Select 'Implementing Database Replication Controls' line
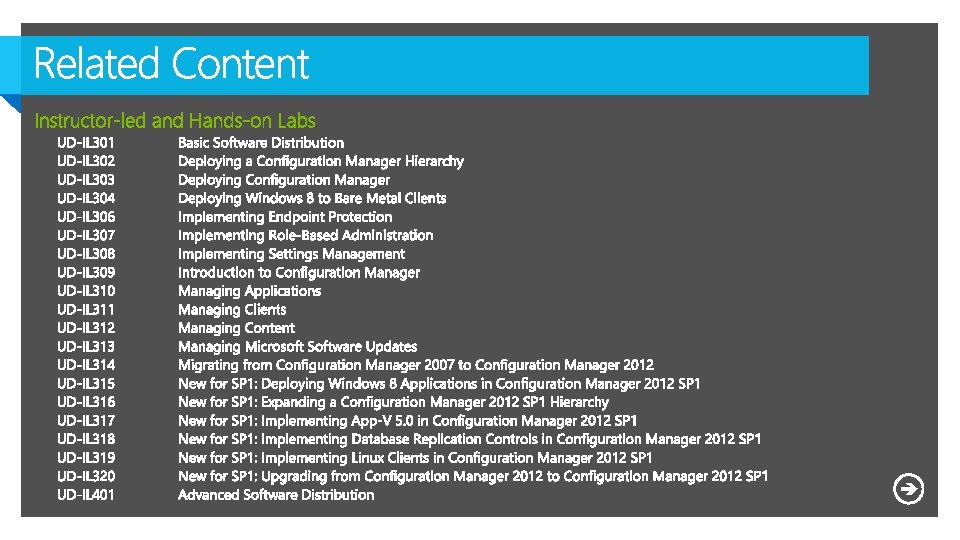 coord(469,440)
